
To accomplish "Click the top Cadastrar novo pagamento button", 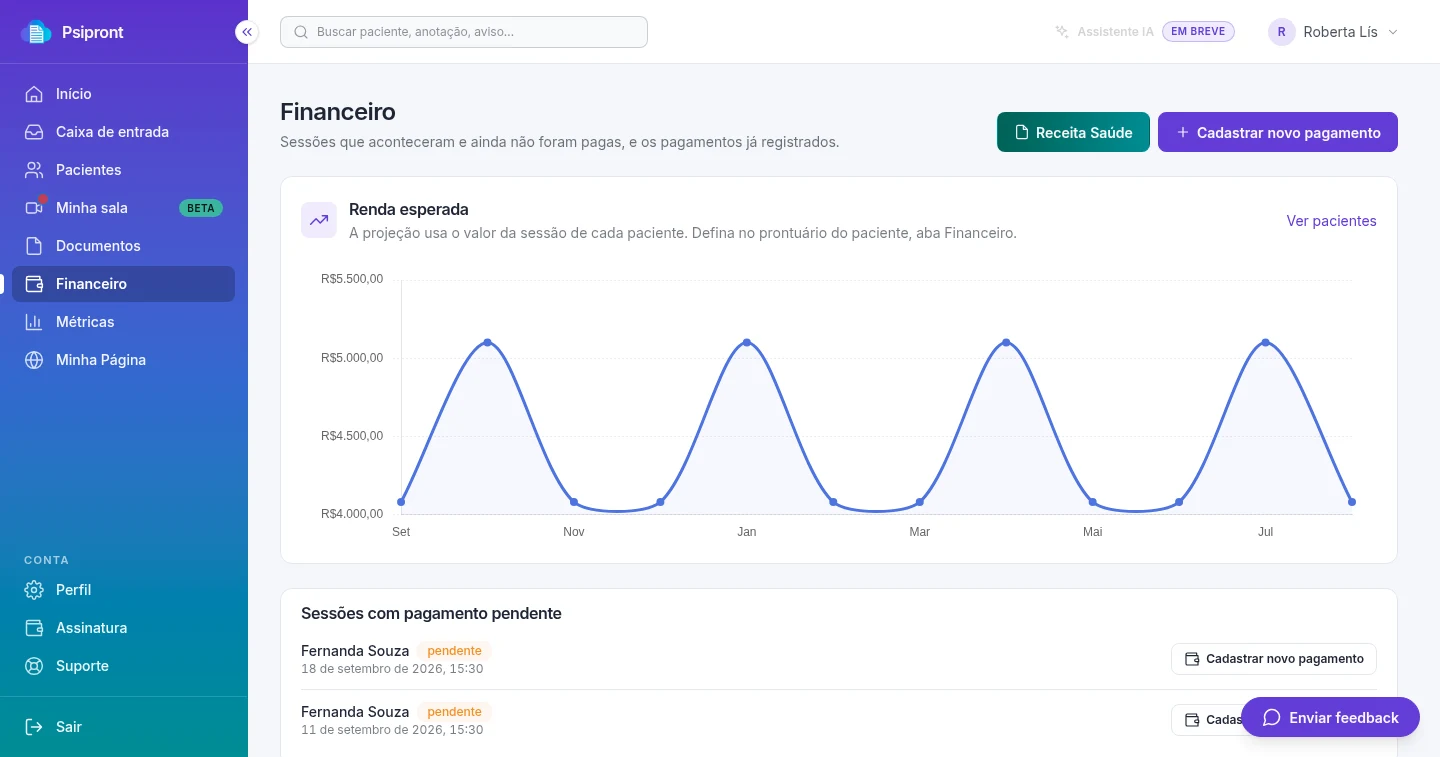I will tap(1278, 132).
